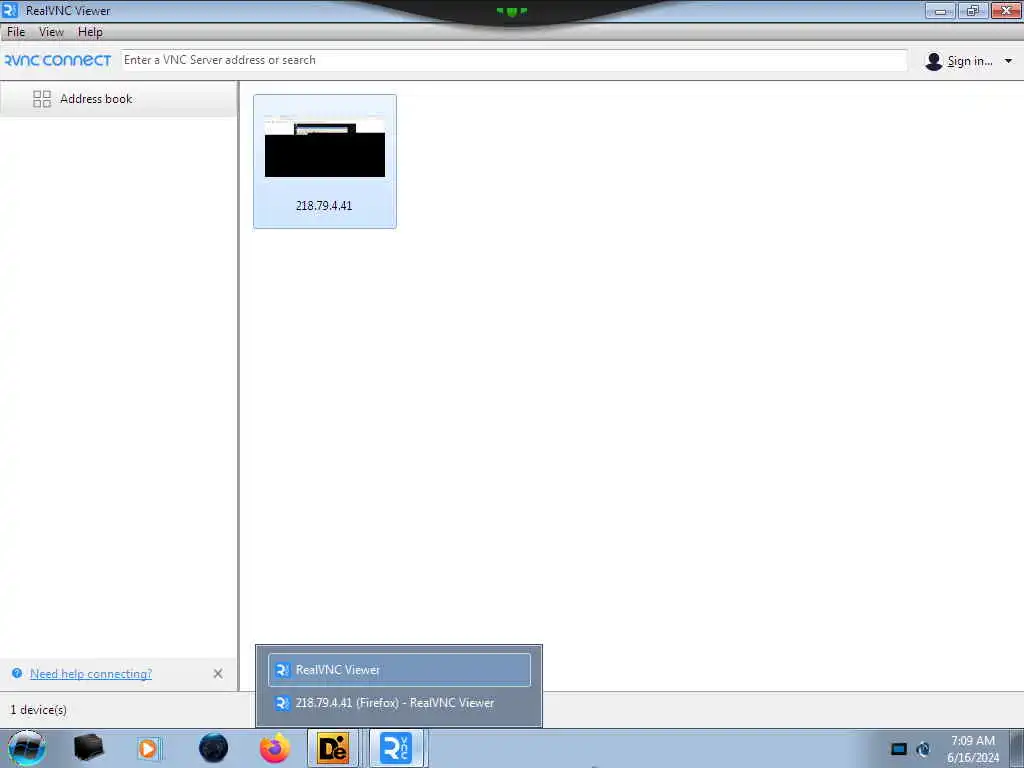Click the monitor icon in system tray
This screenshot has height=768, width=1024.
899,749
